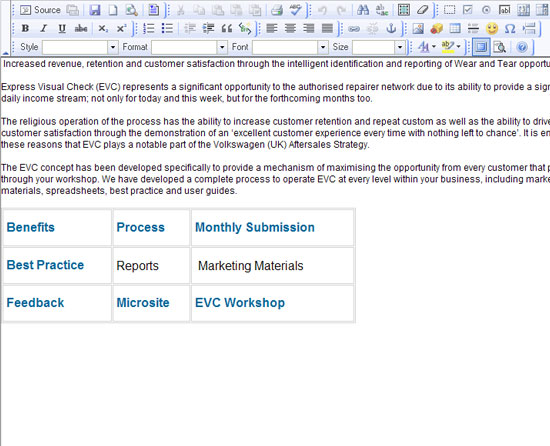Select the Size combo box field
The width and height of the screenshot is (550, 446).
point(378,47)
